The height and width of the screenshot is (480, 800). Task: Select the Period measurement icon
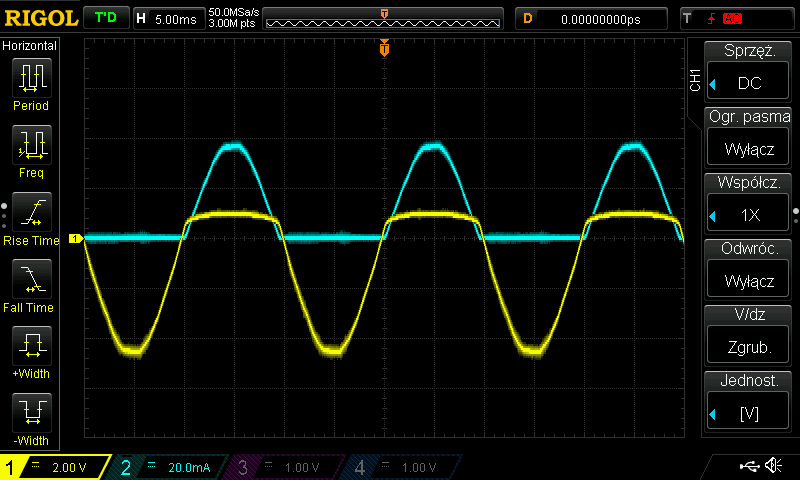coord(32,78)
